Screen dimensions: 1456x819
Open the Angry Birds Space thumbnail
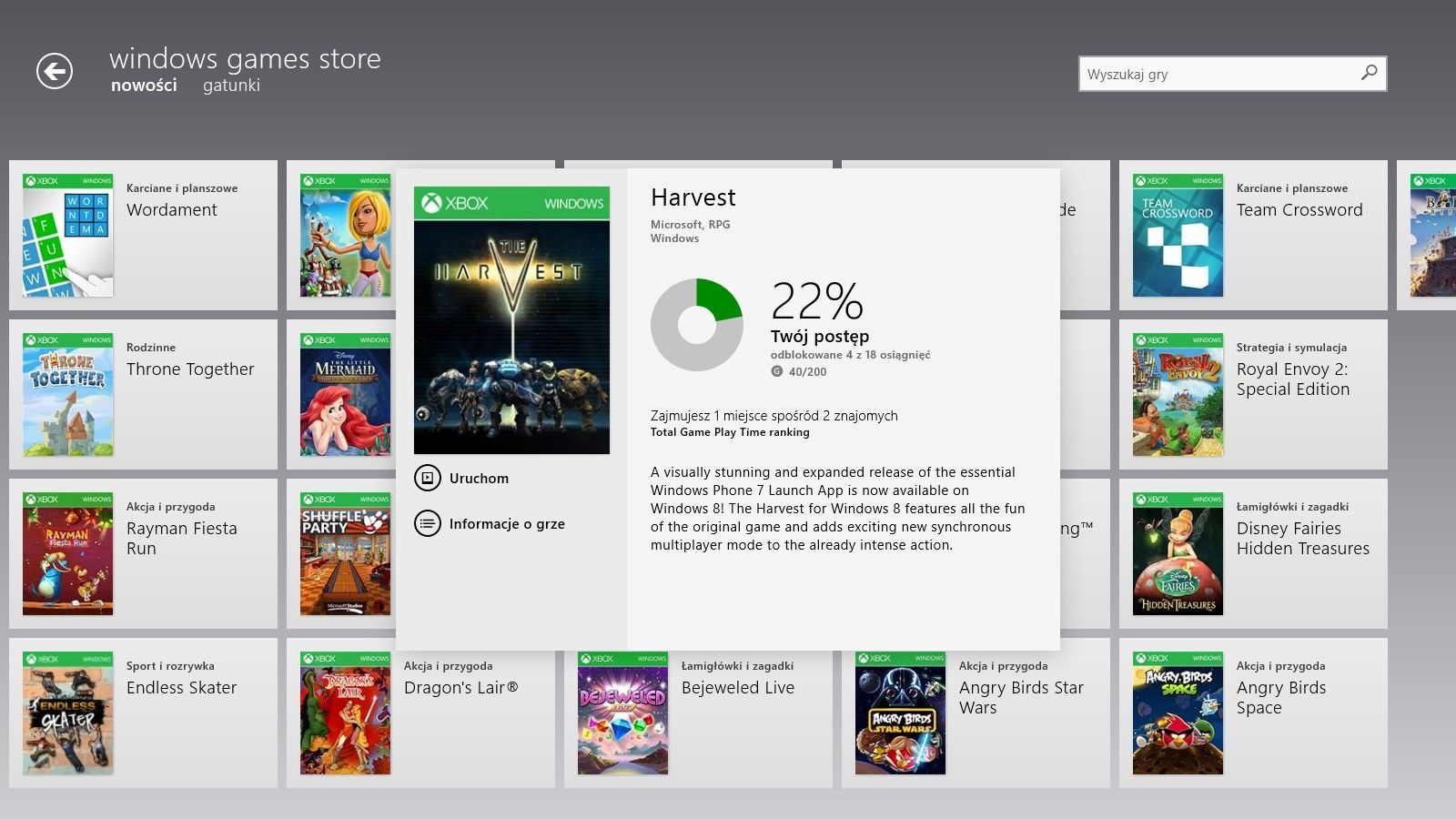coord(1178,713)
